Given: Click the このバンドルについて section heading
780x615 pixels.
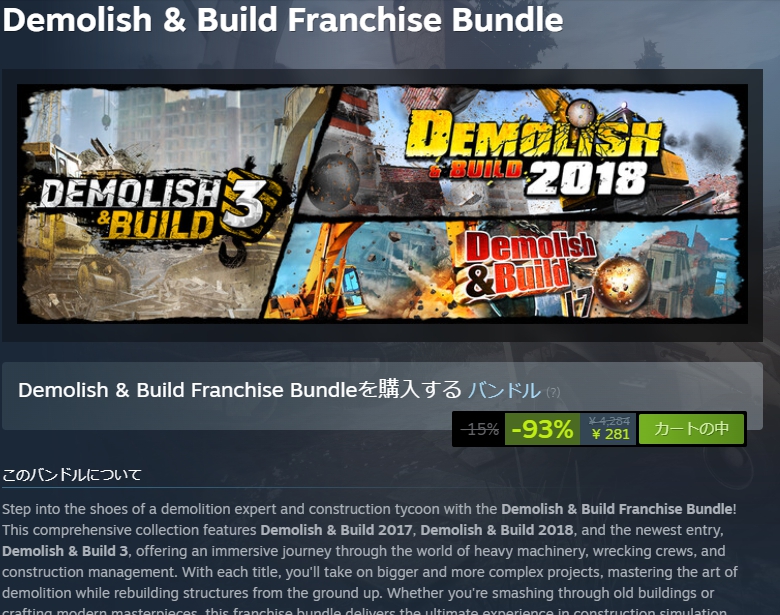Looking at the screenshot, I should pyautogui.click(x=72, y=475).
